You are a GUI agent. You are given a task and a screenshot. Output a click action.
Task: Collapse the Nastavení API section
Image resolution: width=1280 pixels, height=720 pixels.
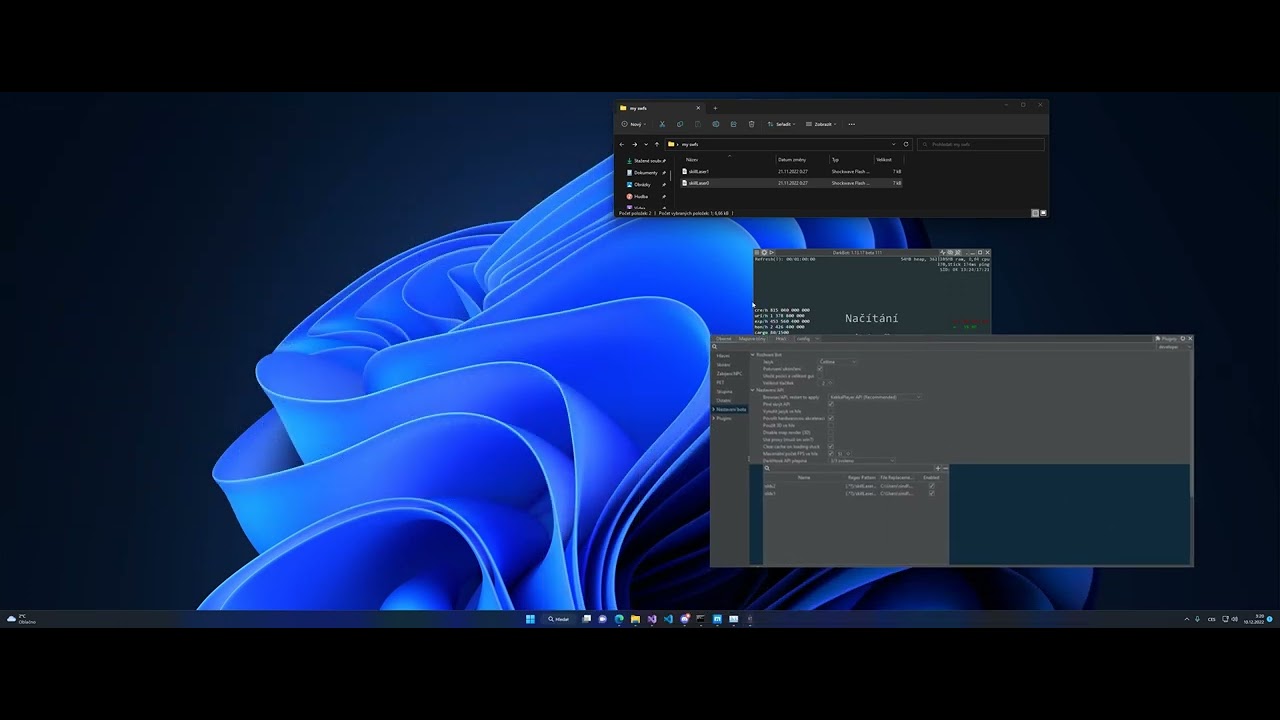click(753, 390)
